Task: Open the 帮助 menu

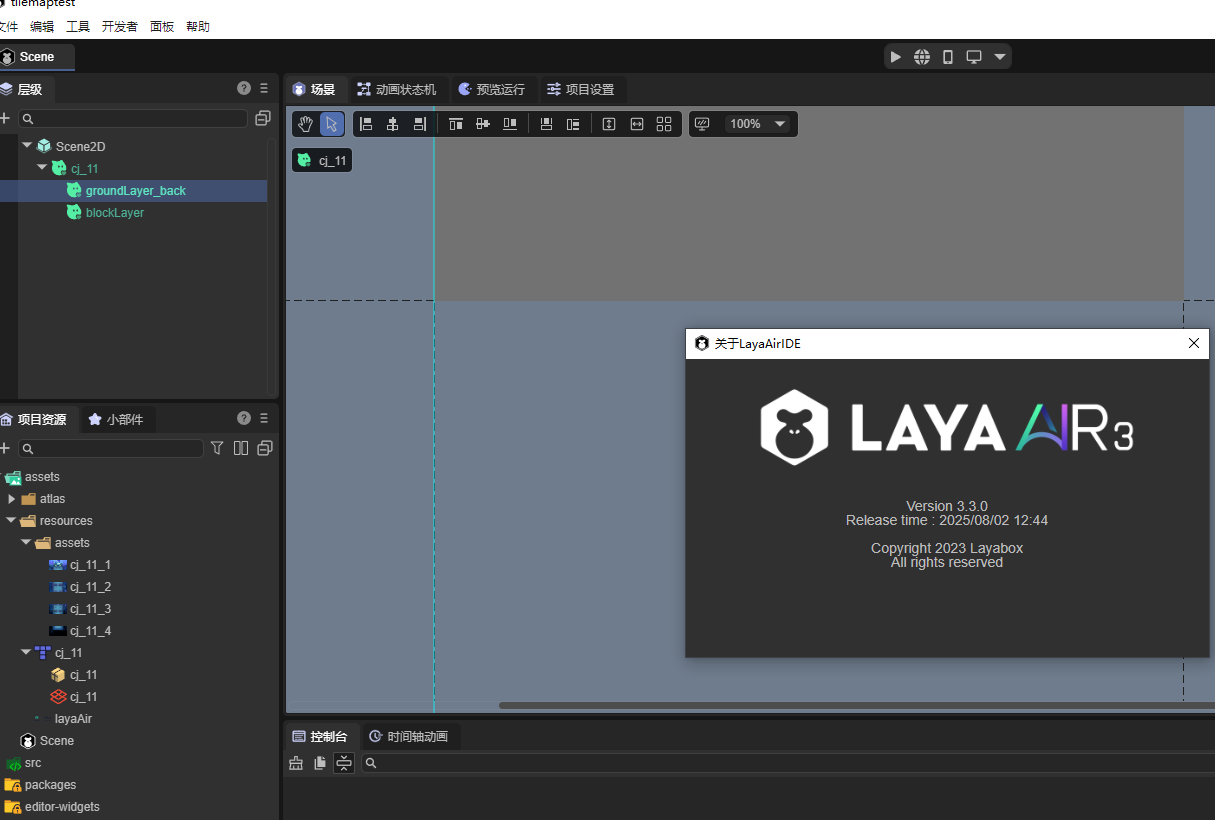Action: (198, 27)
